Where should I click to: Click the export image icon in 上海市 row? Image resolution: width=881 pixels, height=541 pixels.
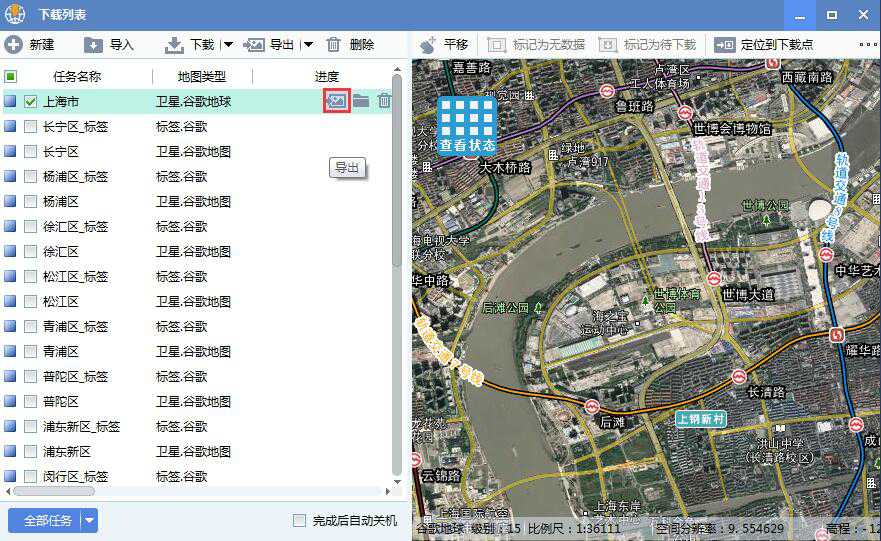pos(337,101)
